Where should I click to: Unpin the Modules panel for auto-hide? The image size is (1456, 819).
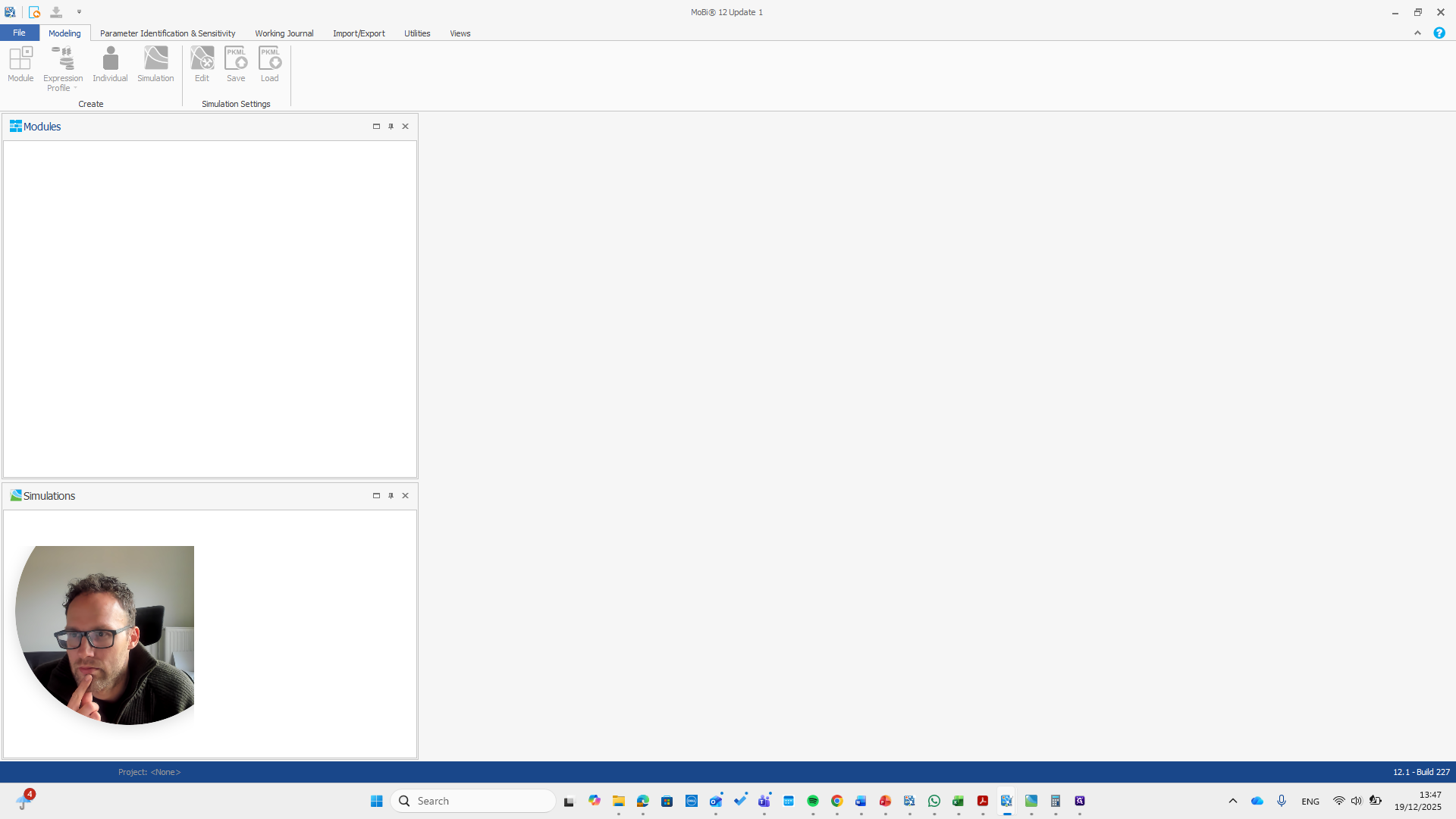click(391, 126)
